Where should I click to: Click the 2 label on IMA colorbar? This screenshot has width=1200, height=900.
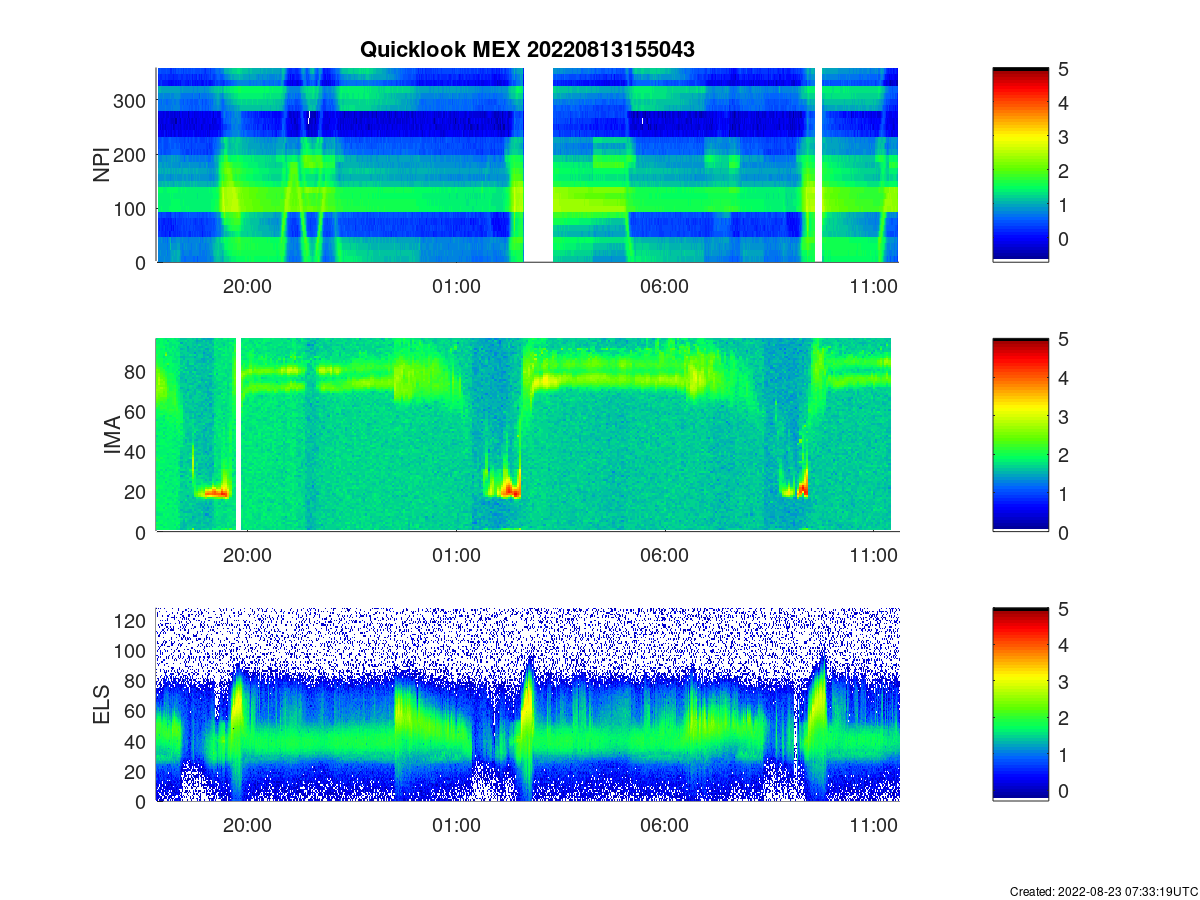click(x=1063, y=455)
